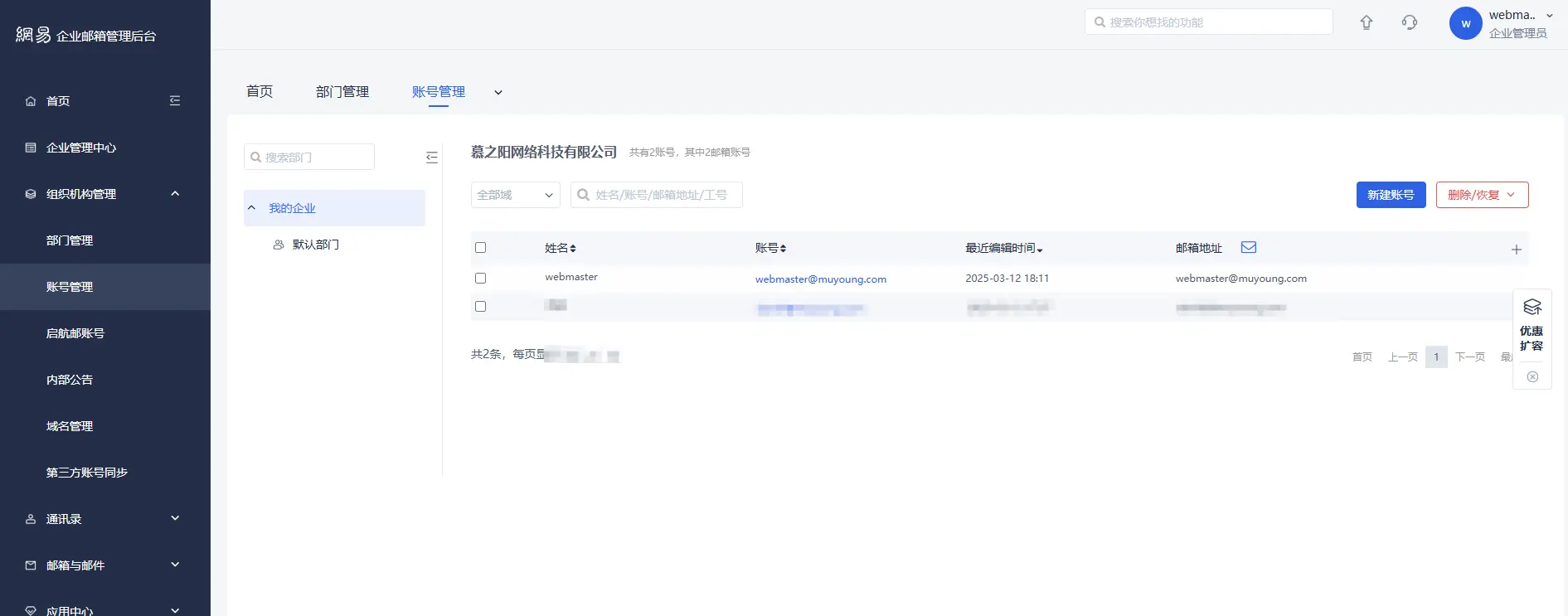Open the 全部域 domain dropdown

pyautogui.click(x=515, y=195)
